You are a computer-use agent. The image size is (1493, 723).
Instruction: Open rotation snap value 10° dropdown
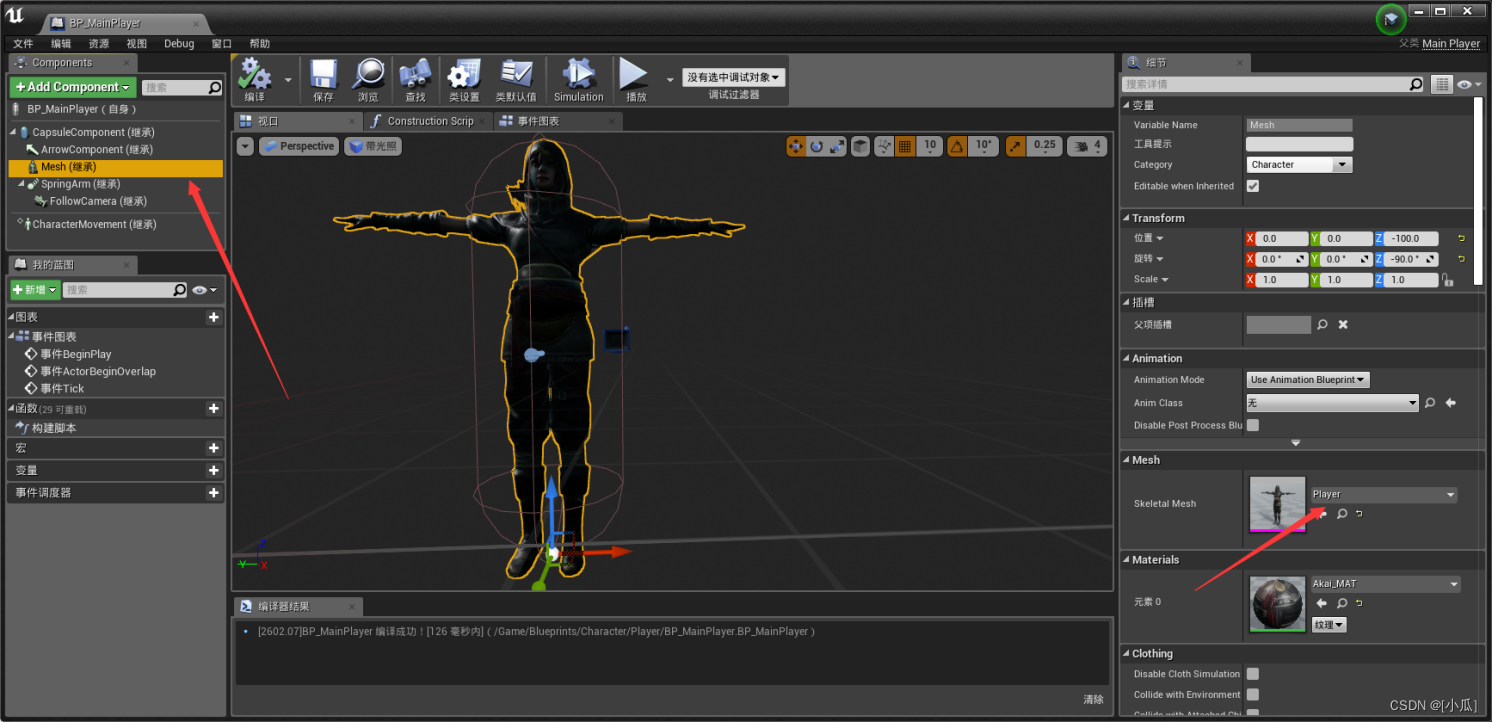pos(984,146)
